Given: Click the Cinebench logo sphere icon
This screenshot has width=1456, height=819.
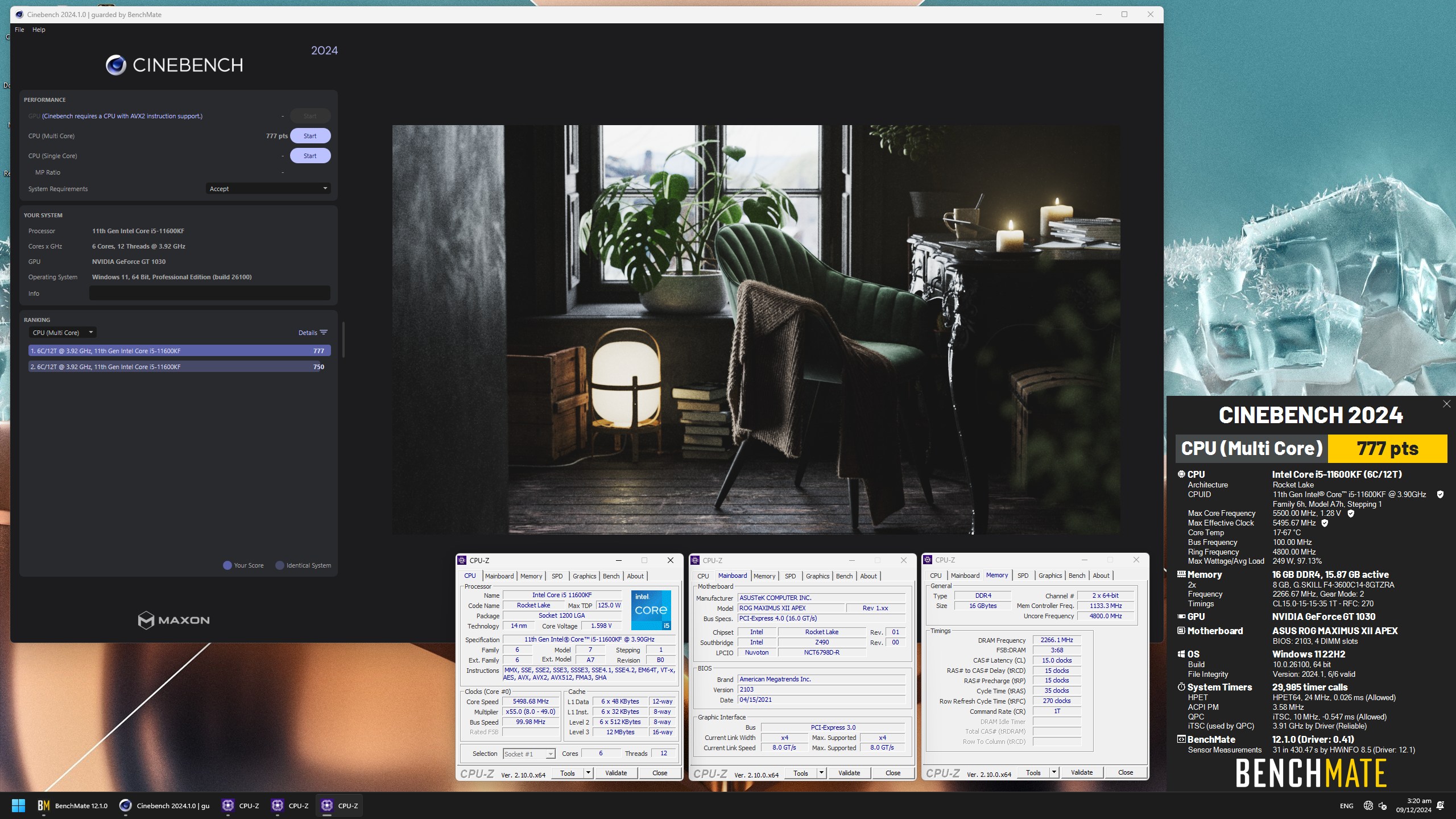Looking at the screenshot, I should click(x=116, y=65).
